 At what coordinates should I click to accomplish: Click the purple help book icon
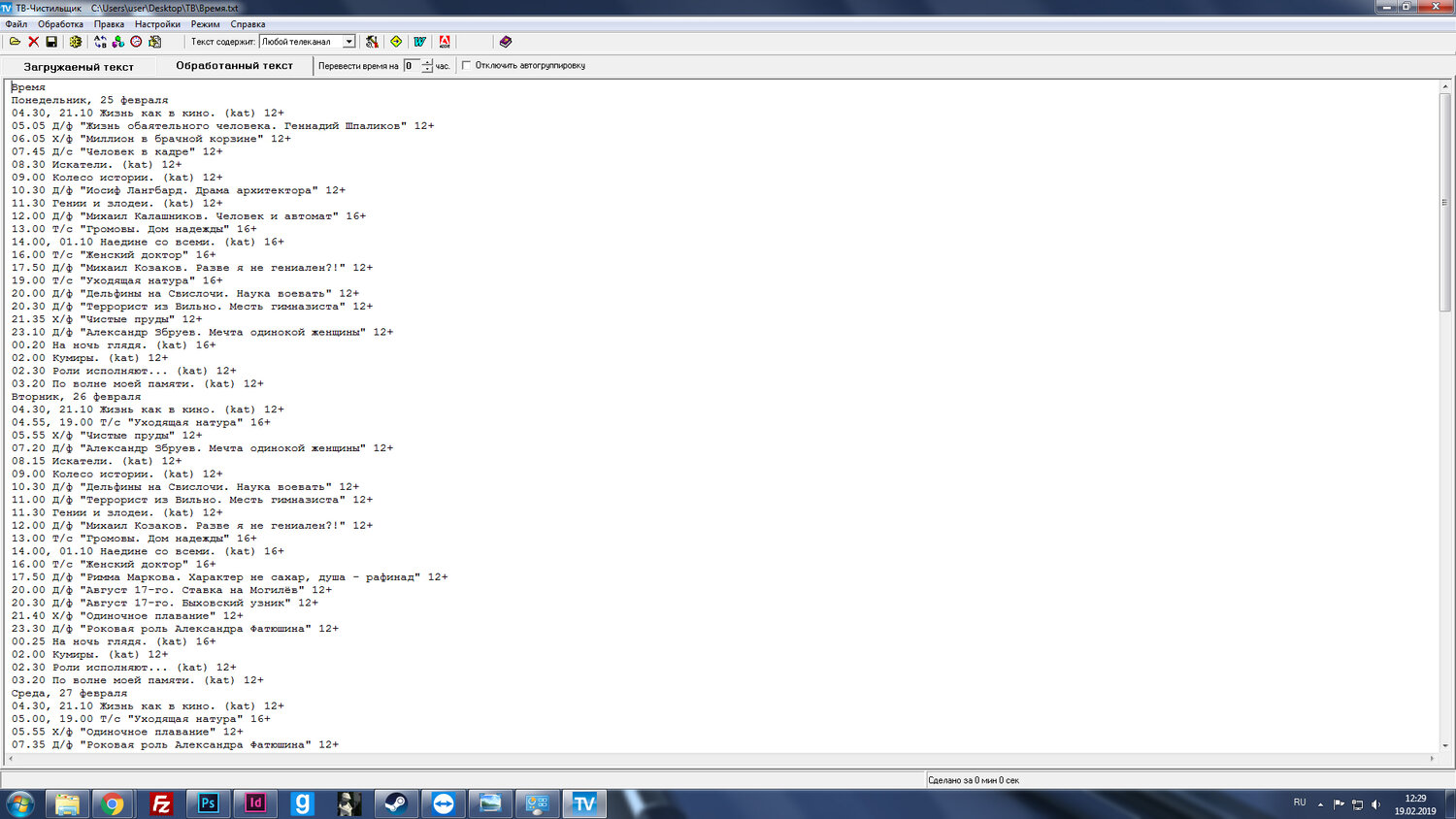[x=505, y=42]
